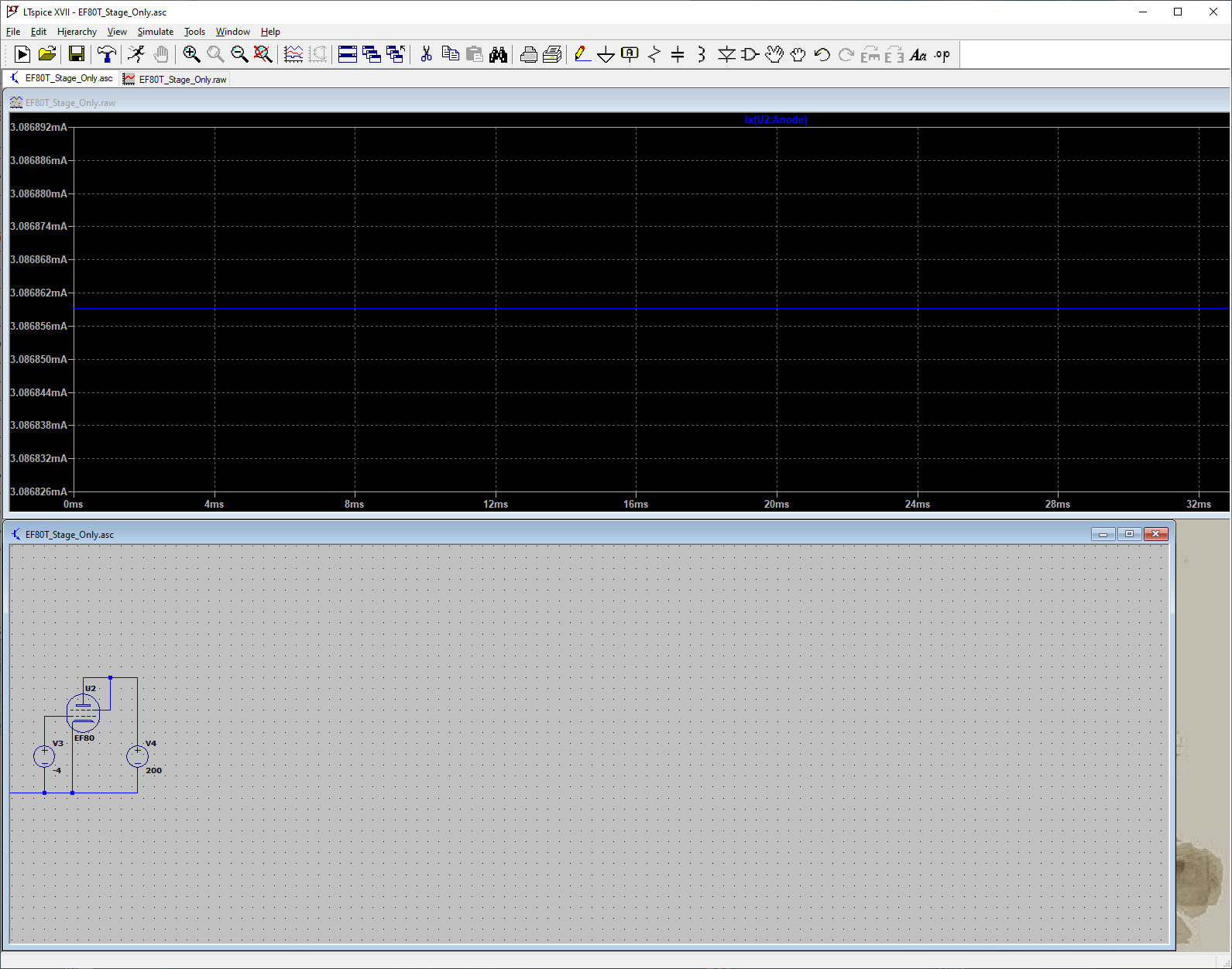Viewport: 1232px width, 969px height.
Task: Click the blue anode current trace
Action: [650, 309]
